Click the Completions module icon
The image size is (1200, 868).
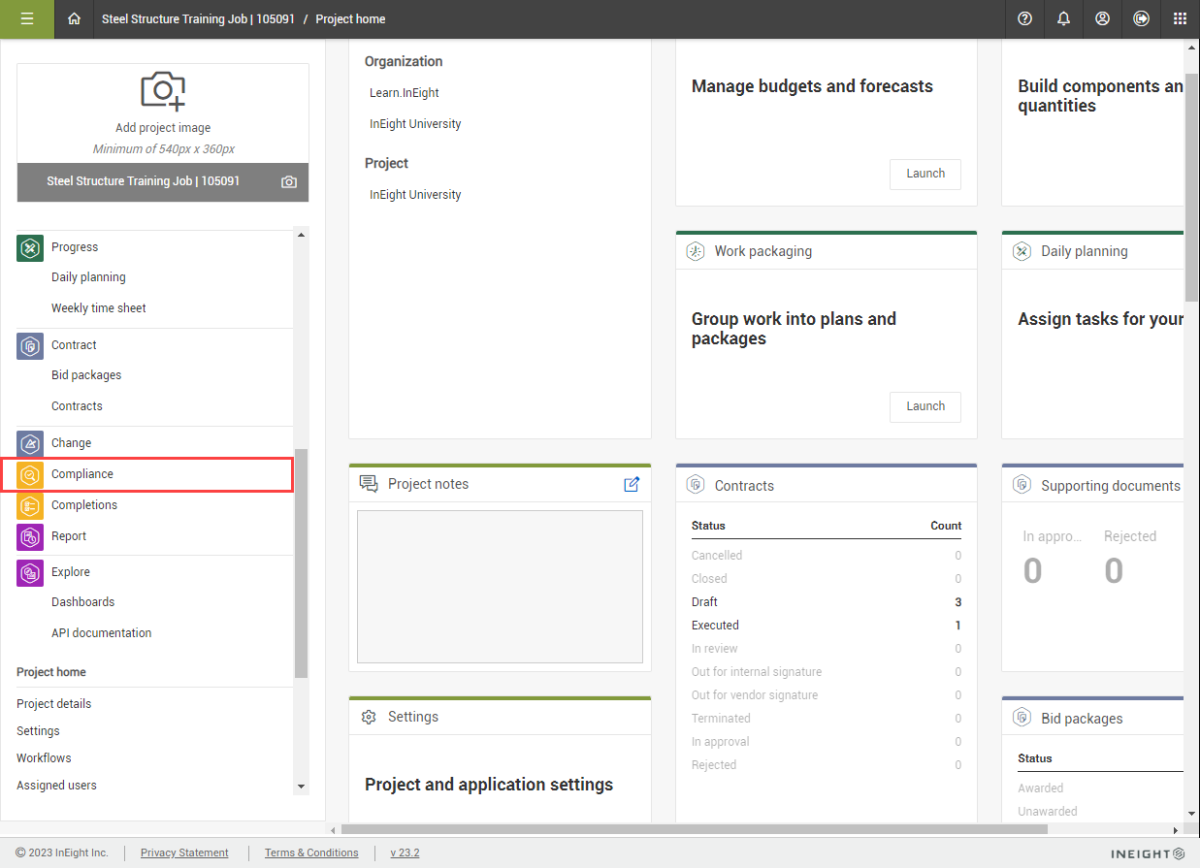pyautogui.click(x=30, y=506)
